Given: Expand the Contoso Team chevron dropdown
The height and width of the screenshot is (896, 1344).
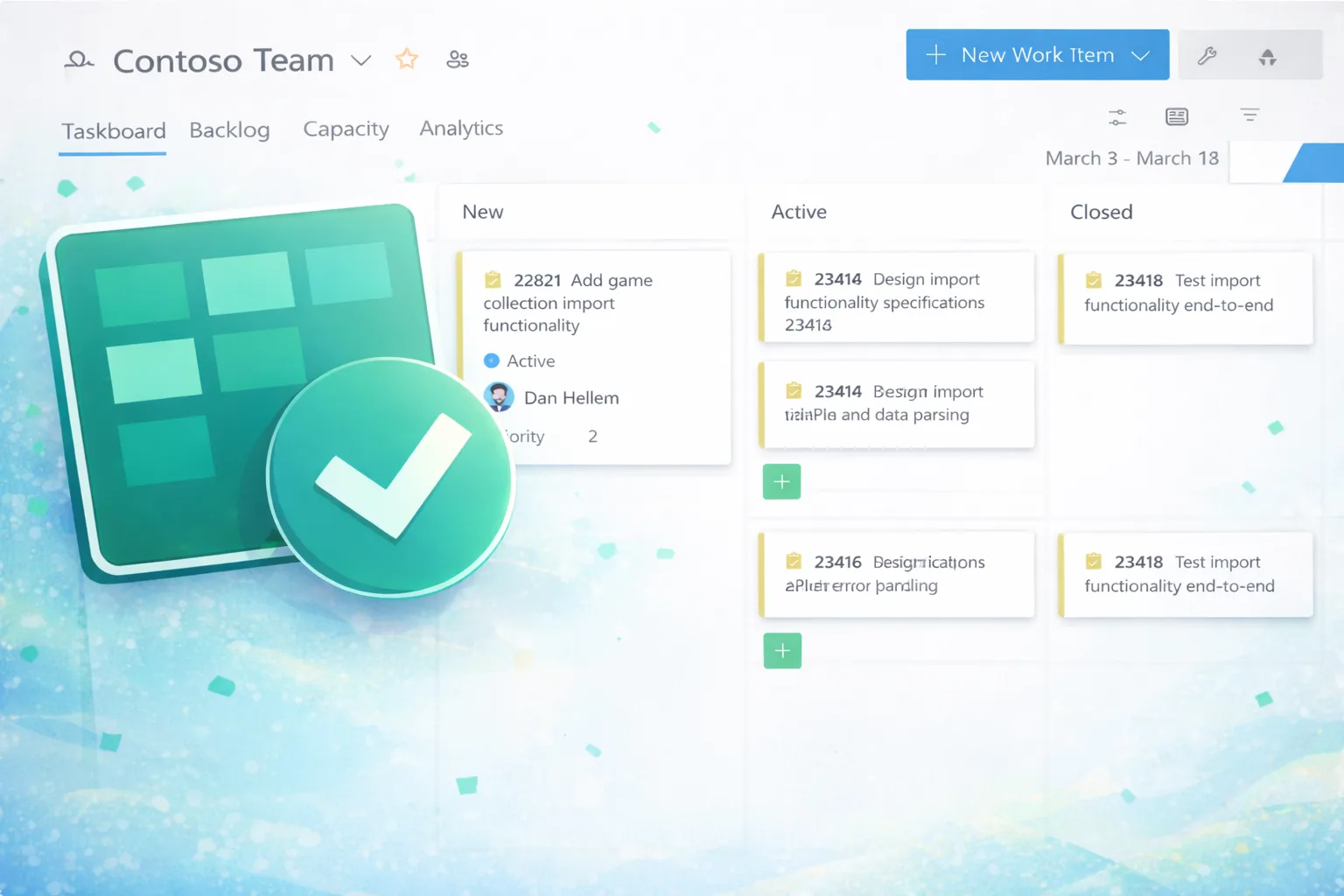Looking at the screenshot, I should coord(361,60).
